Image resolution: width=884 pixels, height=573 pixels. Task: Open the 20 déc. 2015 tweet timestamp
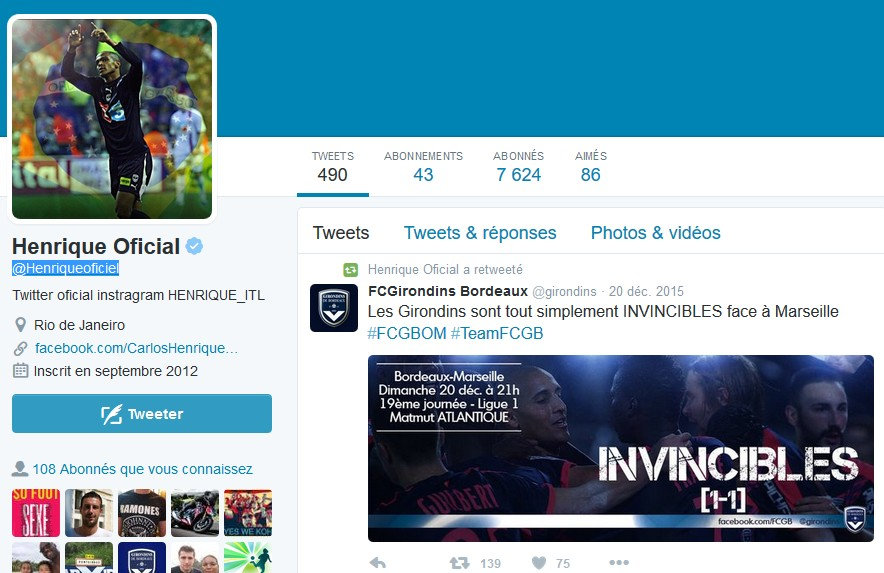point(646,291)
